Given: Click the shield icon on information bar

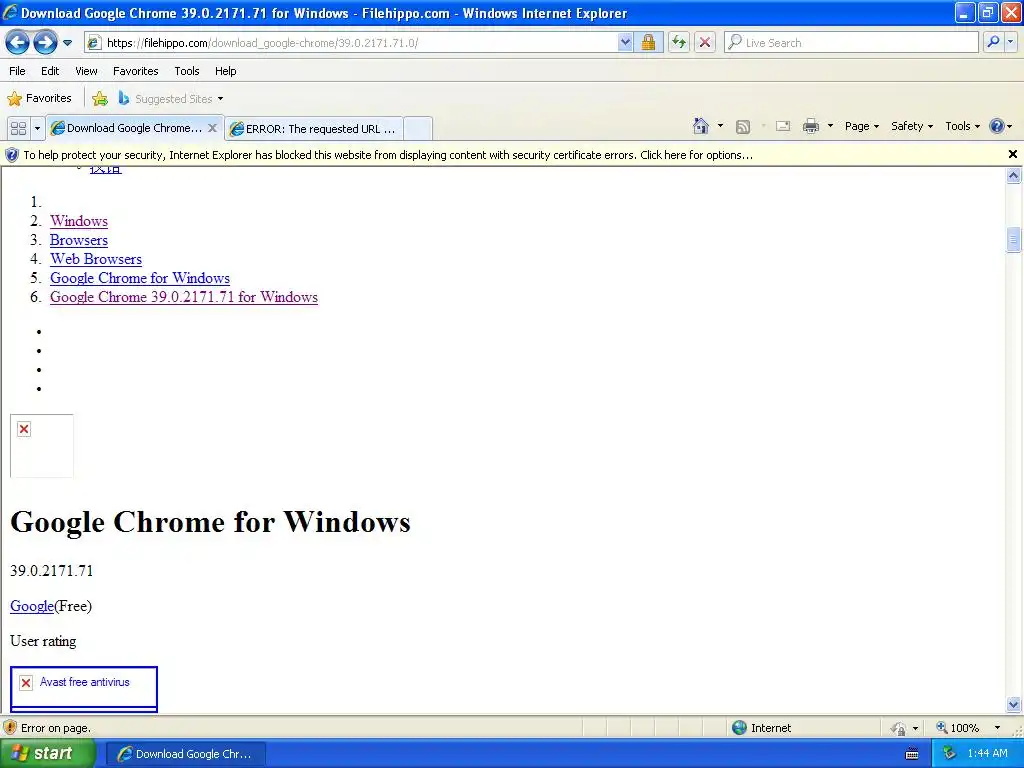Looking at the screenshot, I should 12,155.
